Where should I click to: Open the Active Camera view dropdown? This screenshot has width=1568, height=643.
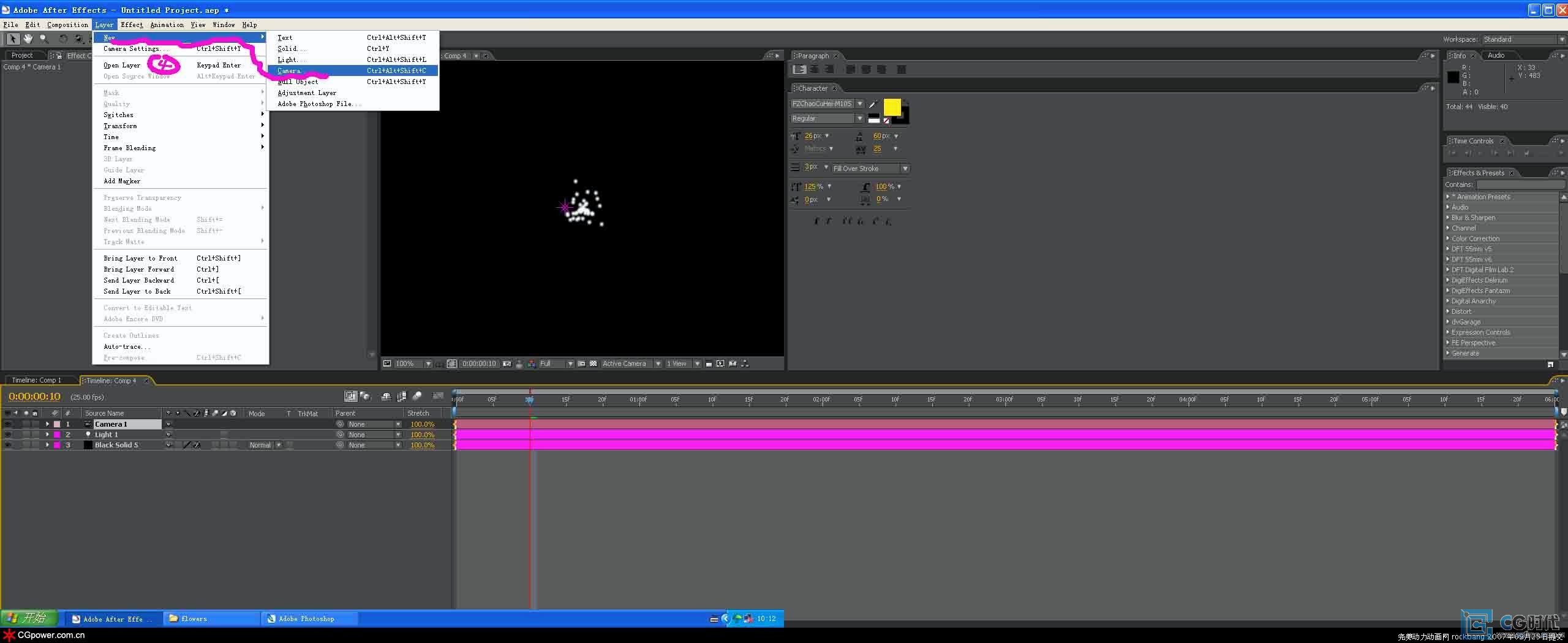point(631,363)
